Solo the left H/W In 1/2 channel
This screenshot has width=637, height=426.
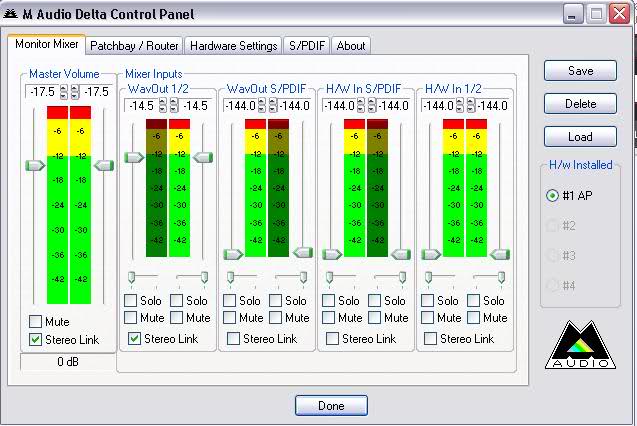[x=427, y=301]
